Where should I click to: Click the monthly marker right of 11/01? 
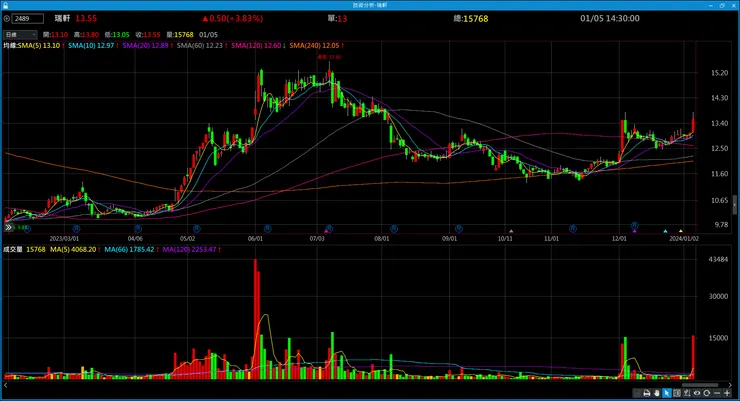point(572,229)
